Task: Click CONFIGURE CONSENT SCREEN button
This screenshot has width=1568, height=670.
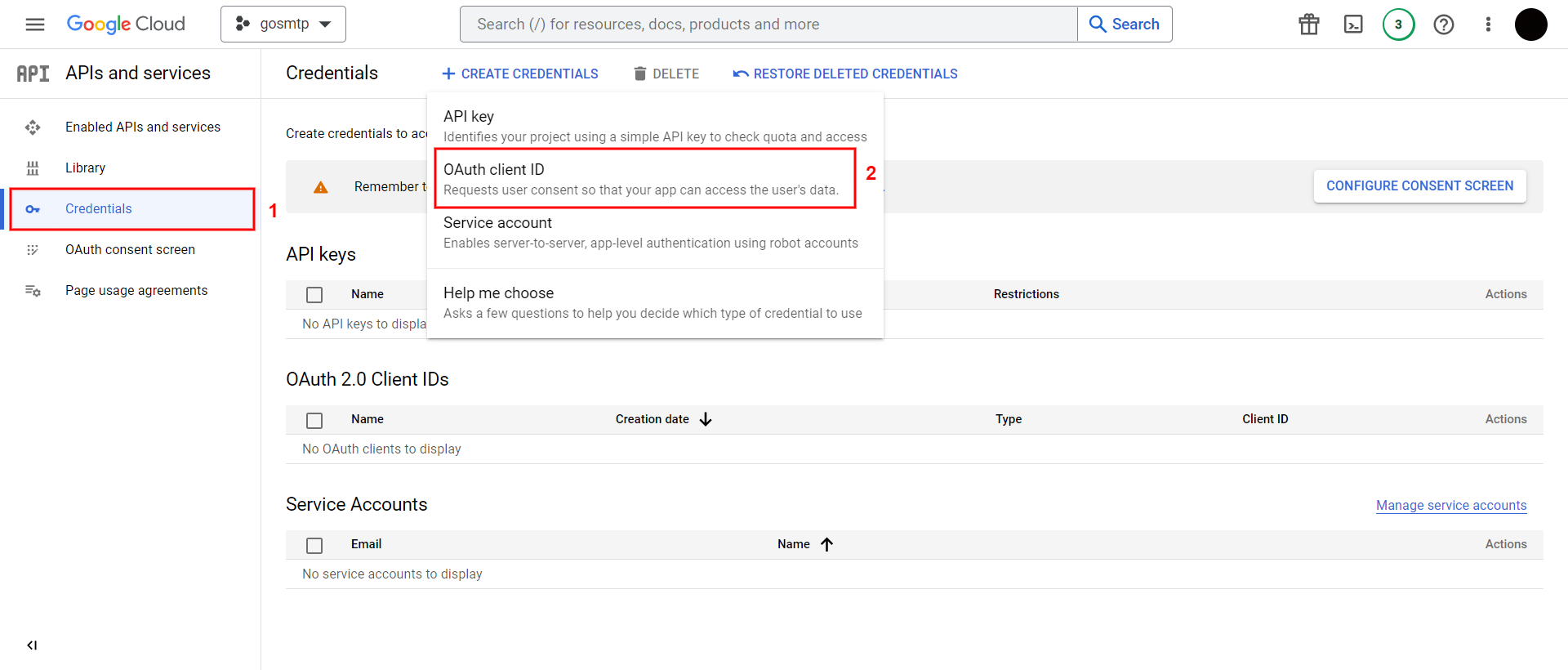Action: [x=1419, y=186]
